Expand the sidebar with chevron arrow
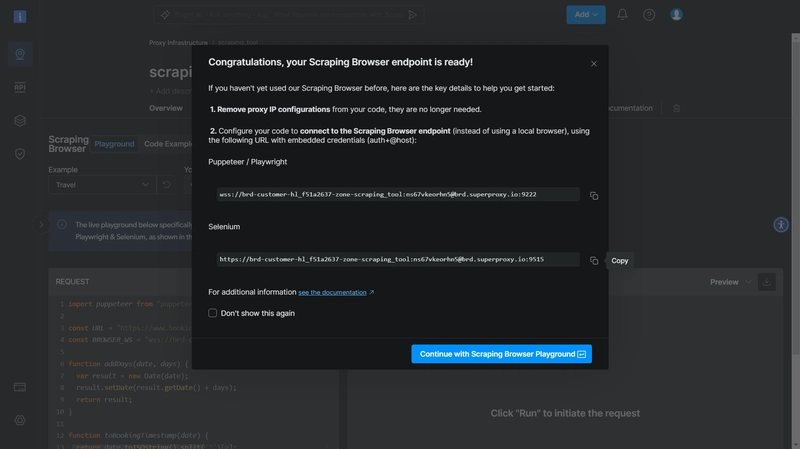 (41, 224)
